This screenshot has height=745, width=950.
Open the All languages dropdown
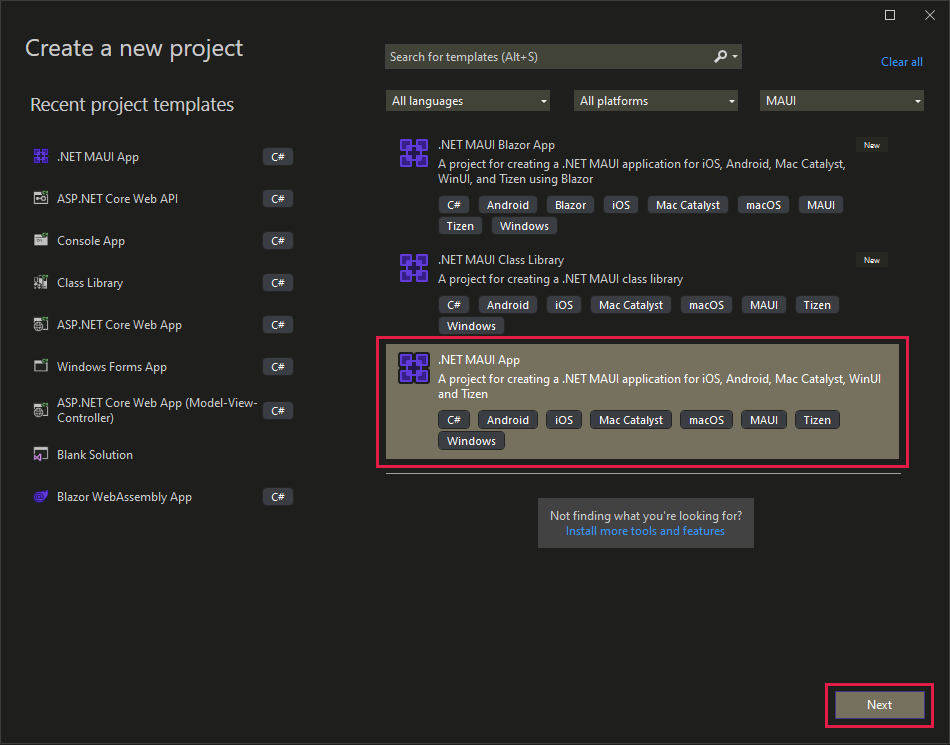pyautogui.click(x=468, y=101)
